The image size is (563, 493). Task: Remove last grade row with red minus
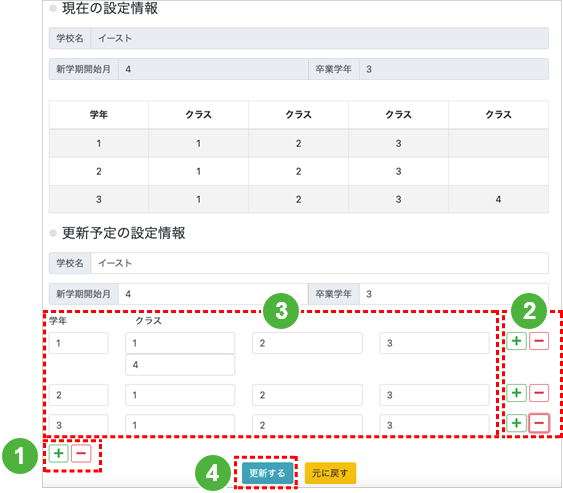[81, 454]
